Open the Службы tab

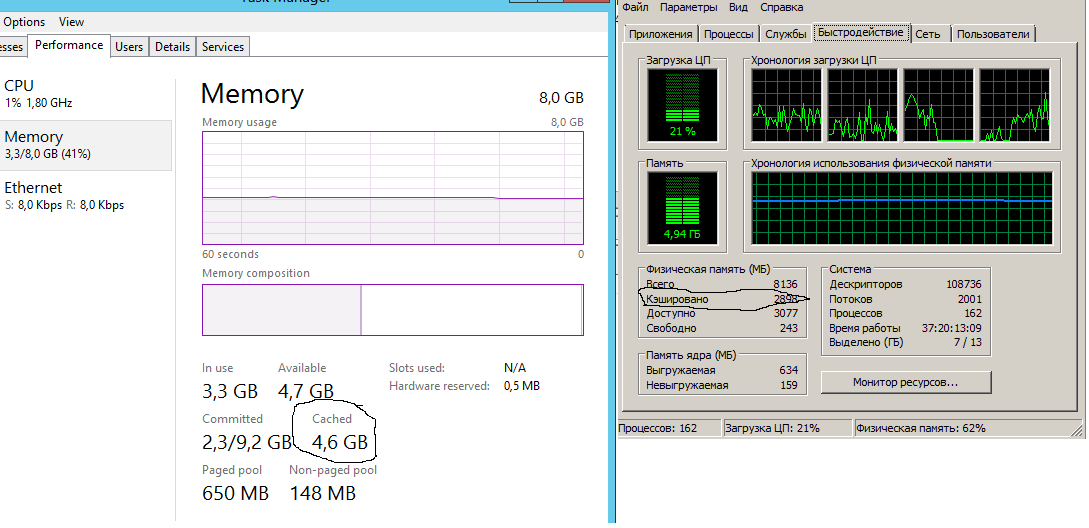click(x=786, y=34)
